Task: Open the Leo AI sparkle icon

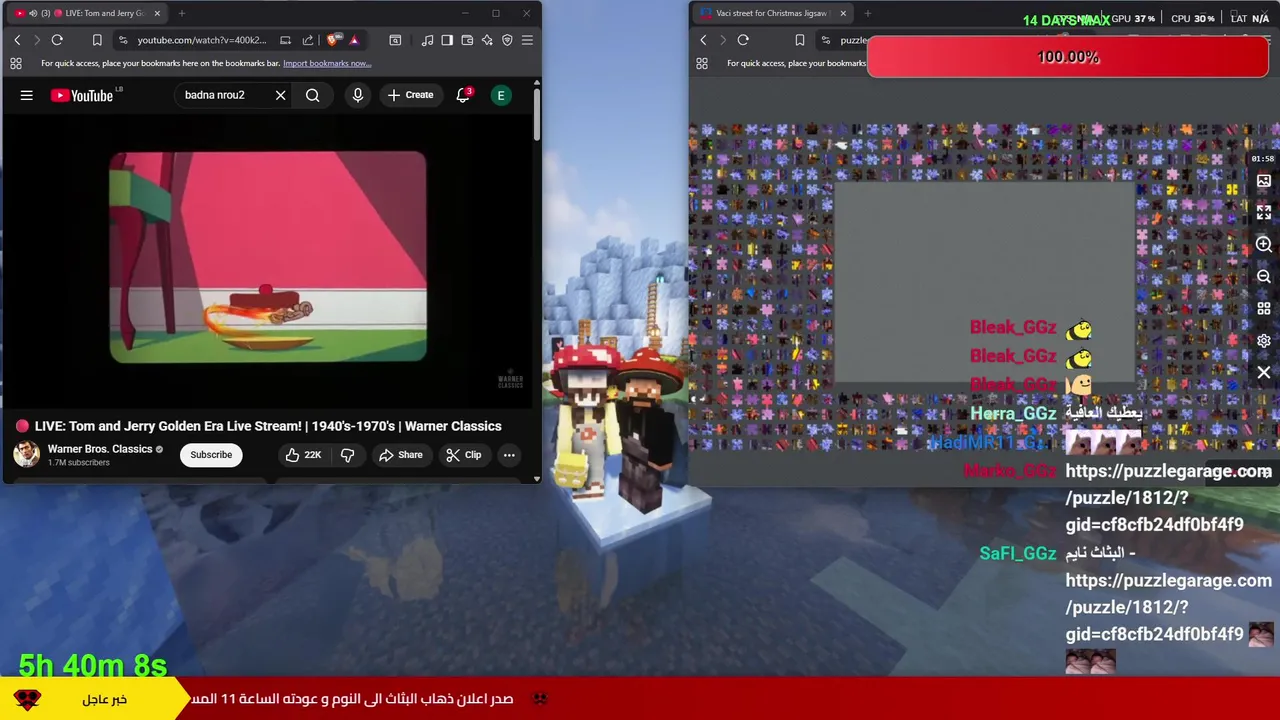Action: click(487, 40)
